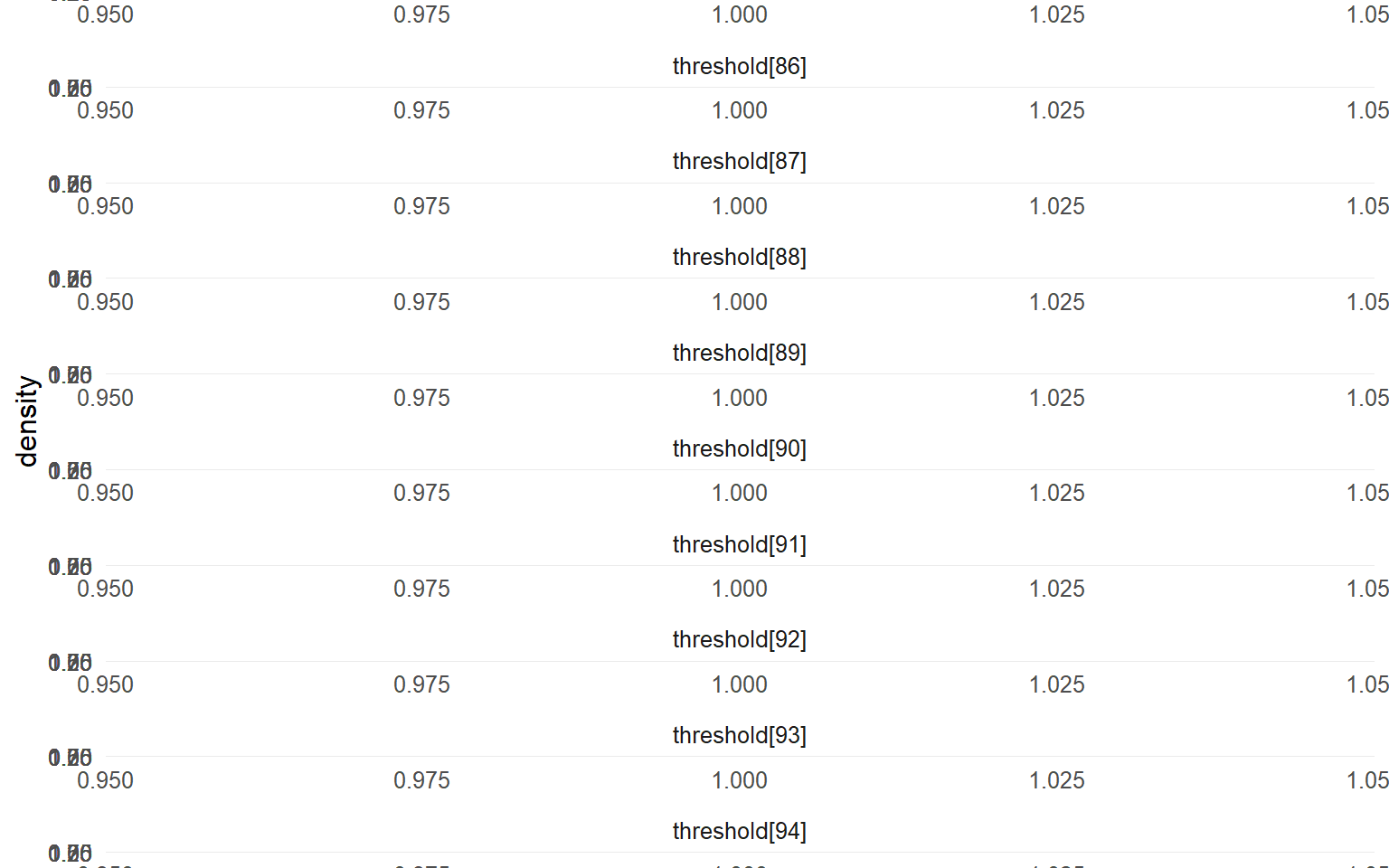Click the threshold[93] facet title
The width and height of the screenshot is (1389, 868).
(739, 735)
